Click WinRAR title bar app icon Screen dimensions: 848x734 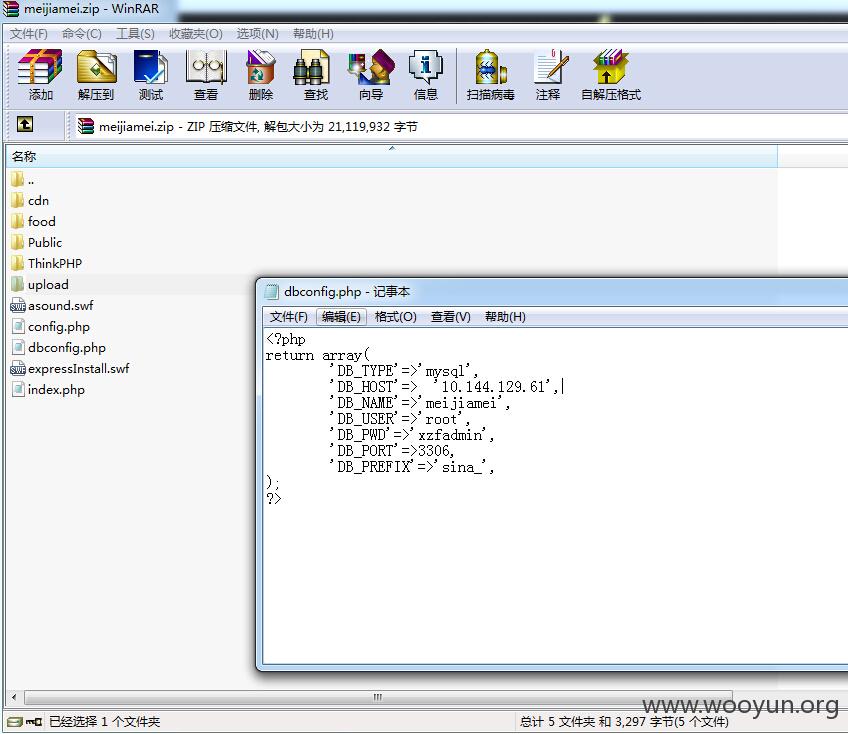click(x=10, y=9)
